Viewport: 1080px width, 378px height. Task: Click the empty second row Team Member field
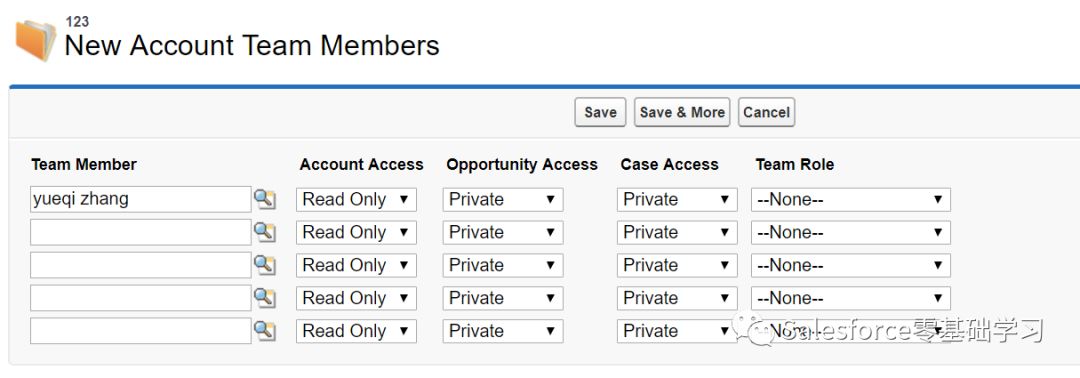(x=141, y=232)
